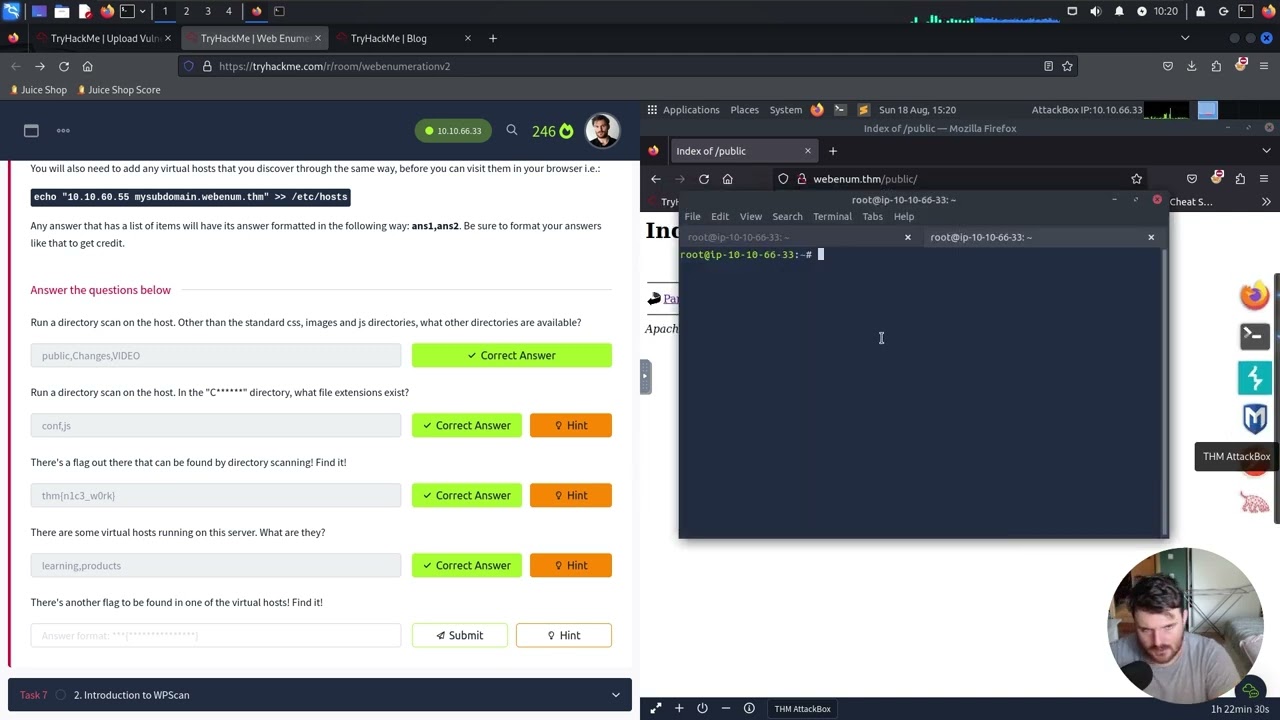Viewport: 1280px width, 720px height.
Task: Open the AttackBox System menu
Action: [786, 110]
